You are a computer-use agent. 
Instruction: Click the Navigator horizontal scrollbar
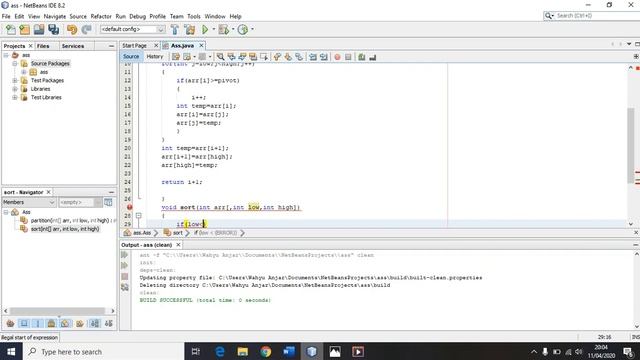click(58, 311)
